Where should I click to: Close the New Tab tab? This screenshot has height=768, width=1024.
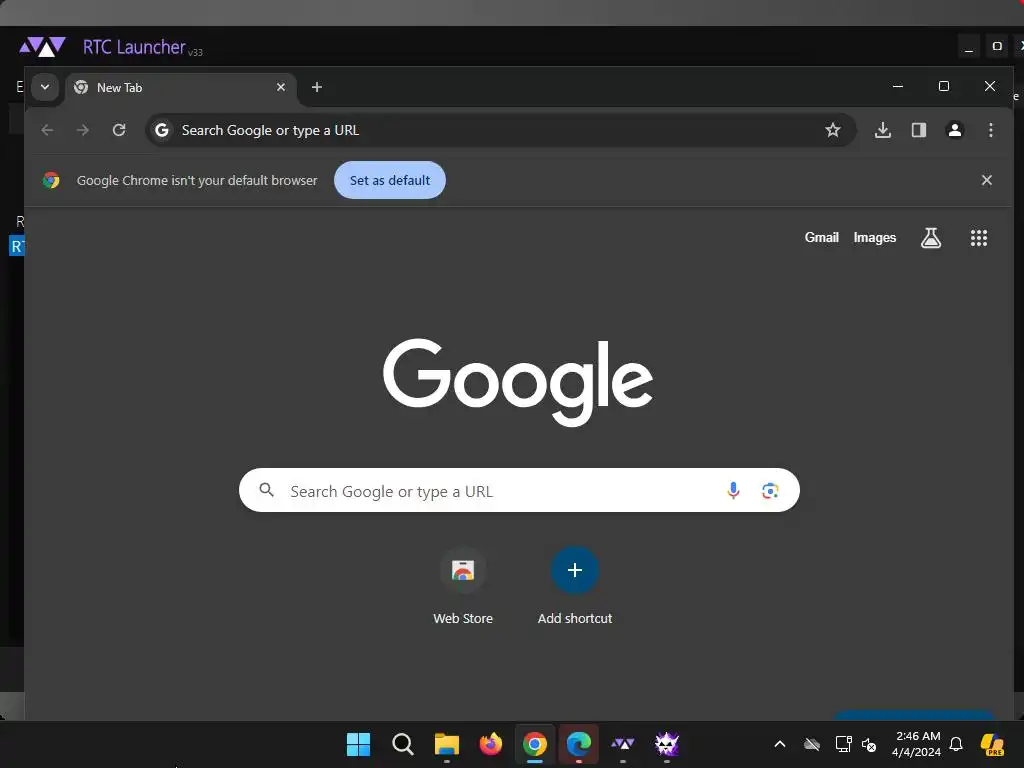click(281, 87)
